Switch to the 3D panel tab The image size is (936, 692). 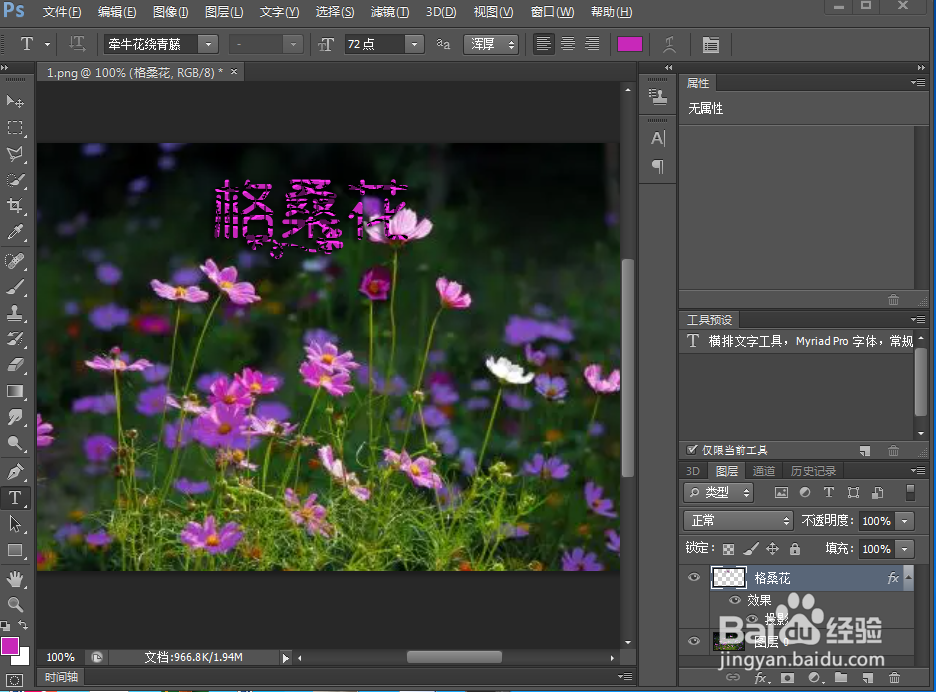coord(693,471)
